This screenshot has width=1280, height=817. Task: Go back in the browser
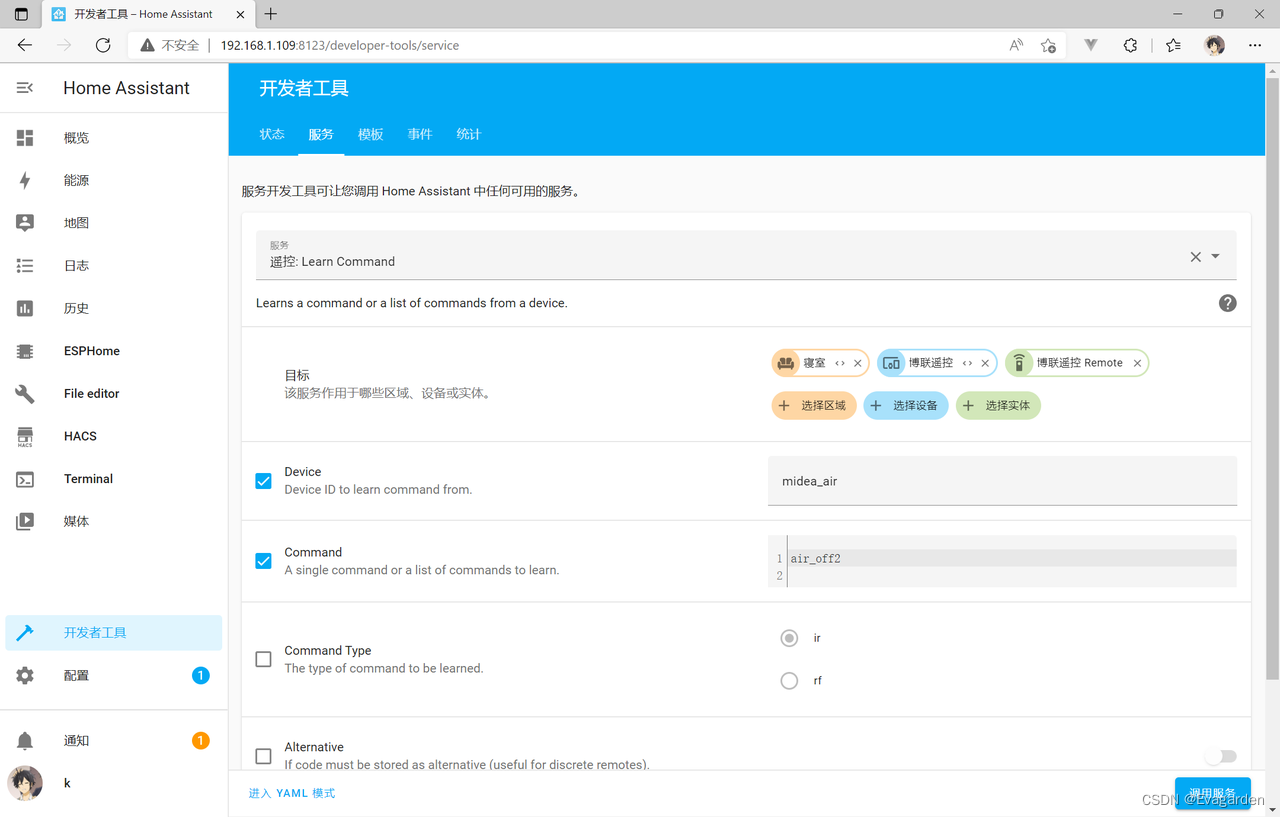tap(25, 45)
